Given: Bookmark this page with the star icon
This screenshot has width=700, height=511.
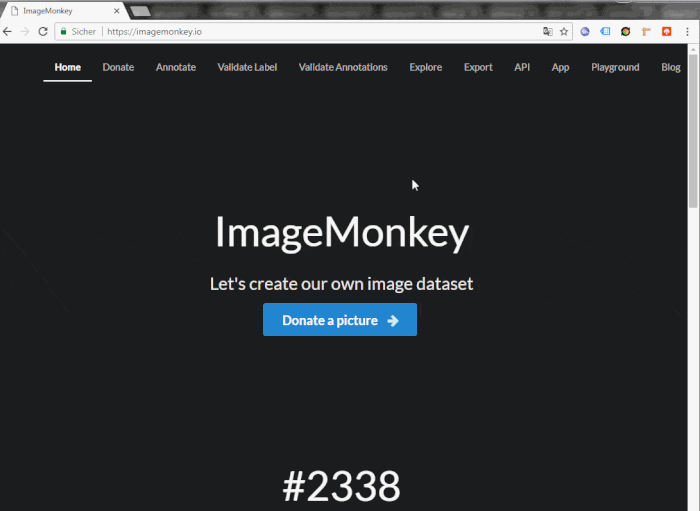Looking at the screenshot, I should (564, 32).
